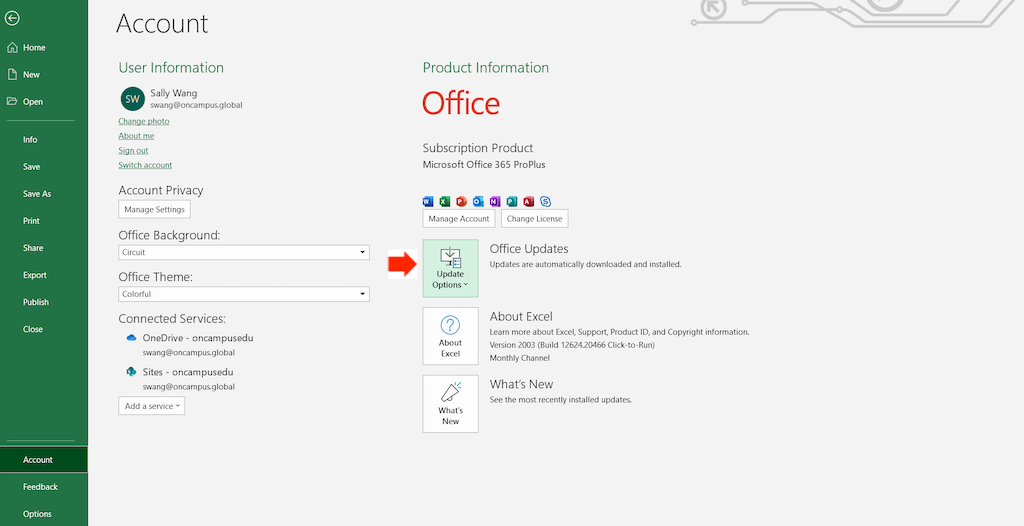Open the About Excel tile
This screenshot has height=526, width=1024.
451,336
